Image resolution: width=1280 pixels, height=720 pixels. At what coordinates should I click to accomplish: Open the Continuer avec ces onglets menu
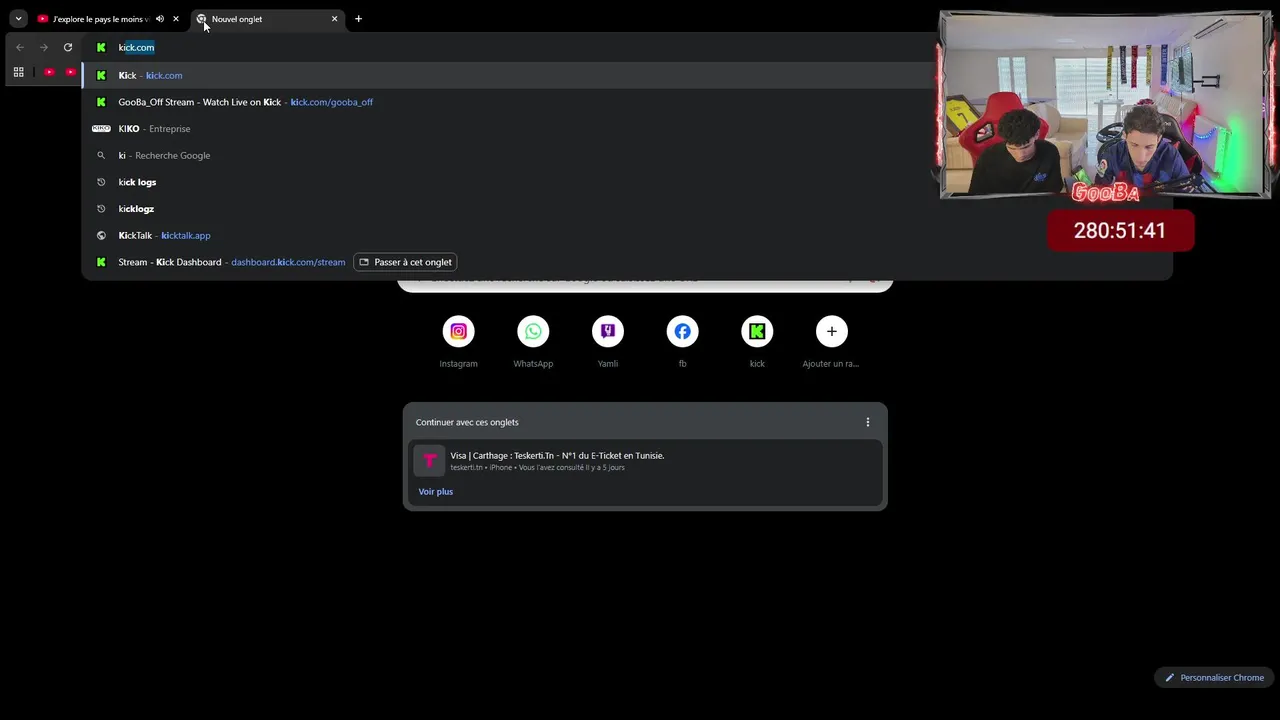pos(868,422)
